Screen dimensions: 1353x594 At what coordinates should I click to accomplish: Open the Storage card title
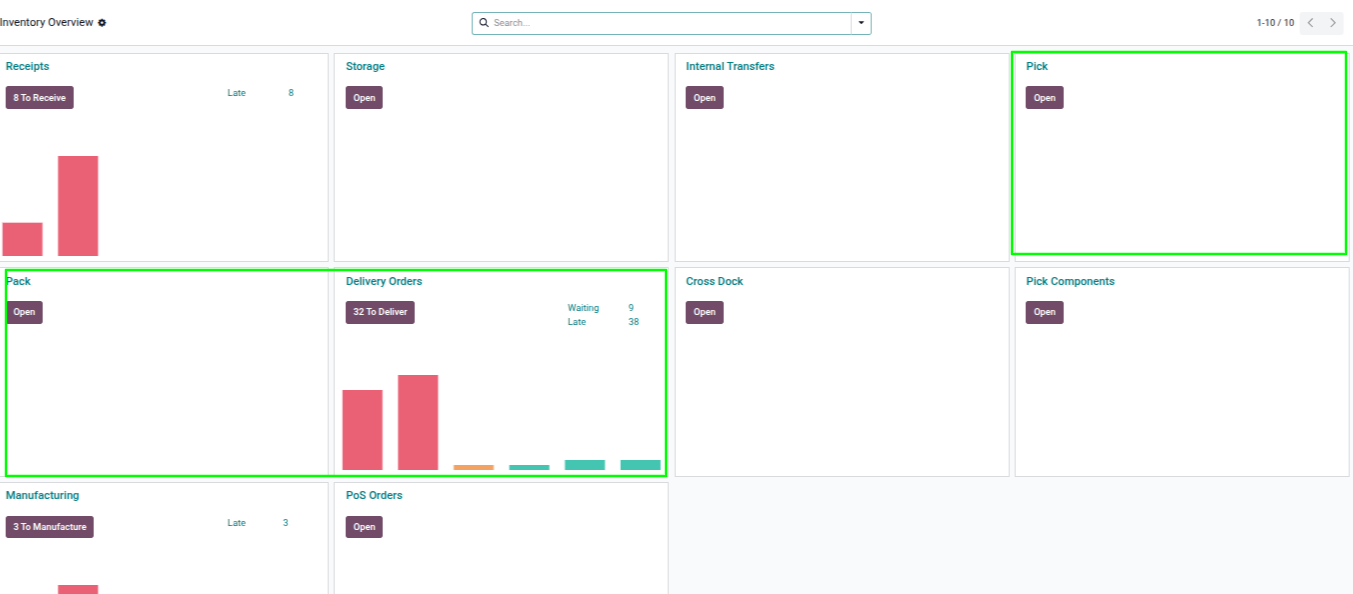click(365, 67)
